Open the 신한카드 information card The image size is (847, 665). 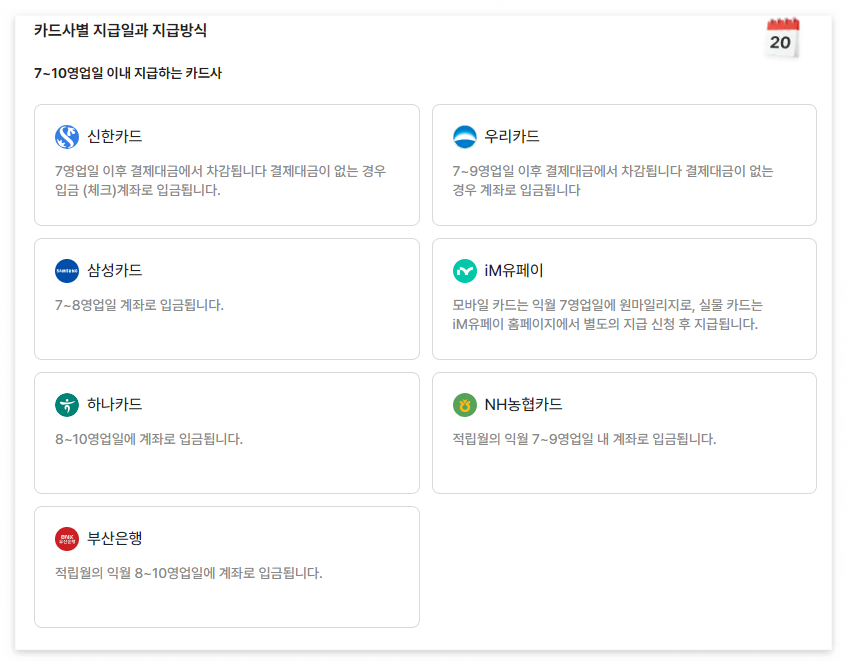coord(227,165)
